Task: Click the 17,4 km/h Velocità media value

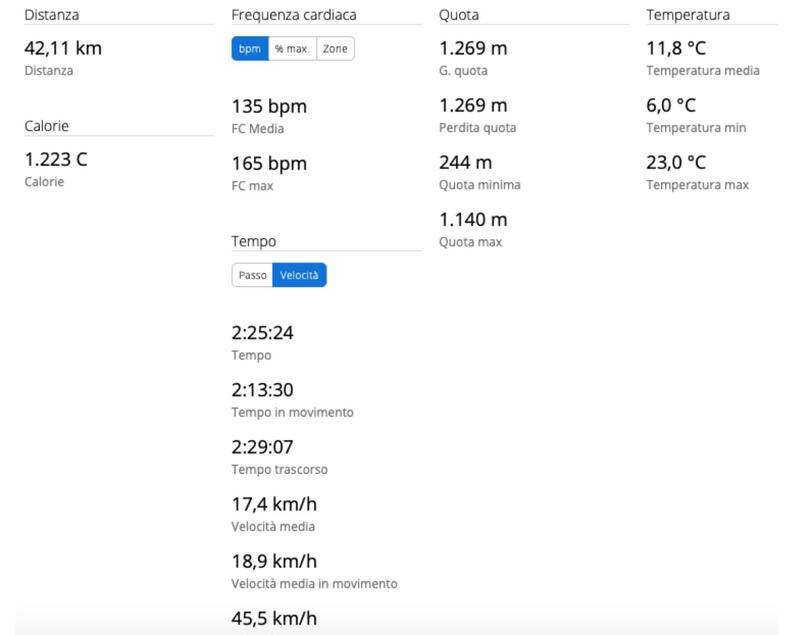Action: click(274, 504)
